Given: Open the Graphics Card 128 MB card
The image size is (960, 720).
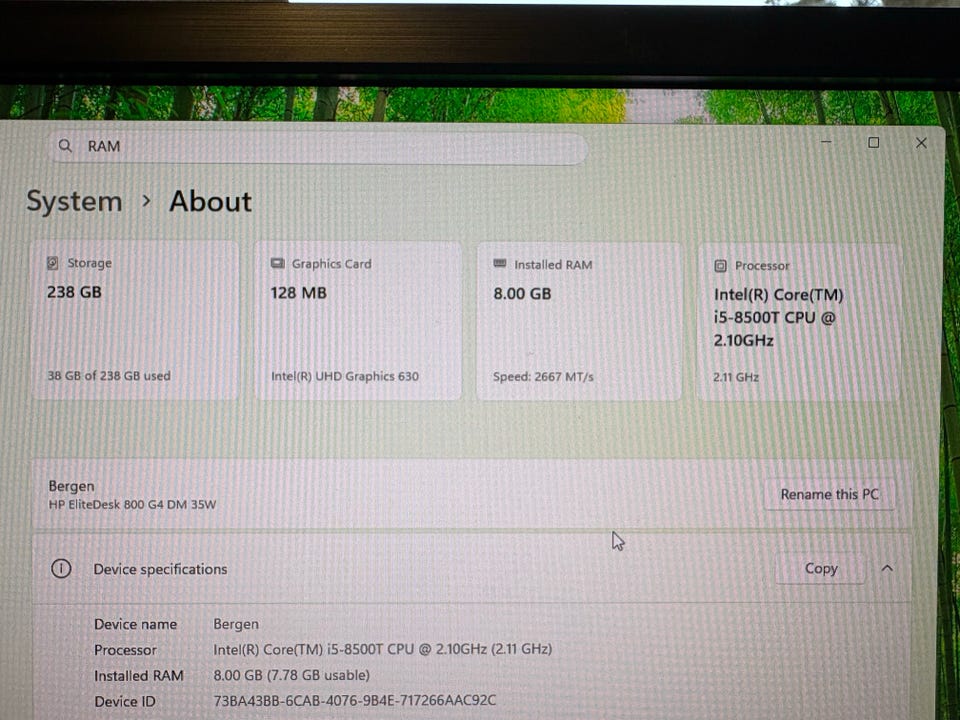Looking at the screenshot, I should (x=358, y=321).
